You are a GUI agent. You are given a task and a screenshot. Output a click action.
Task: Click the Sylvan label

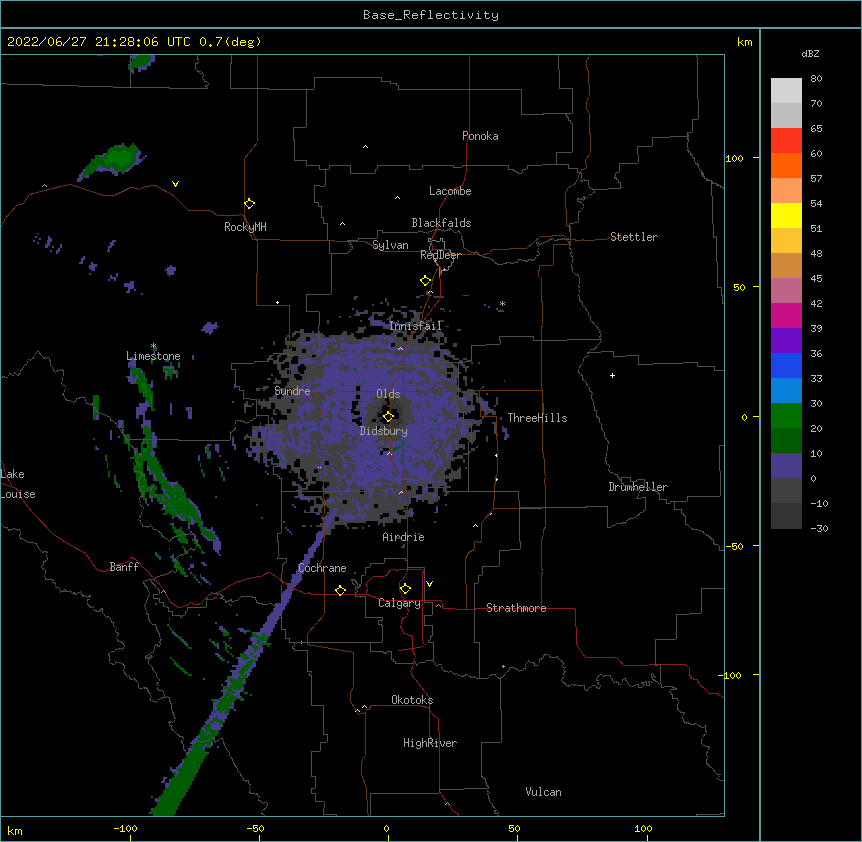390,245
